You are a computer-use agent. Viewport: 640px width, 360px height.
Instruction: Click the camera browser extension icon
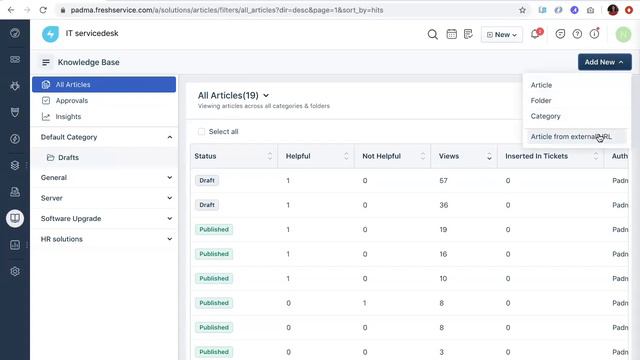[x=590, y=10]
